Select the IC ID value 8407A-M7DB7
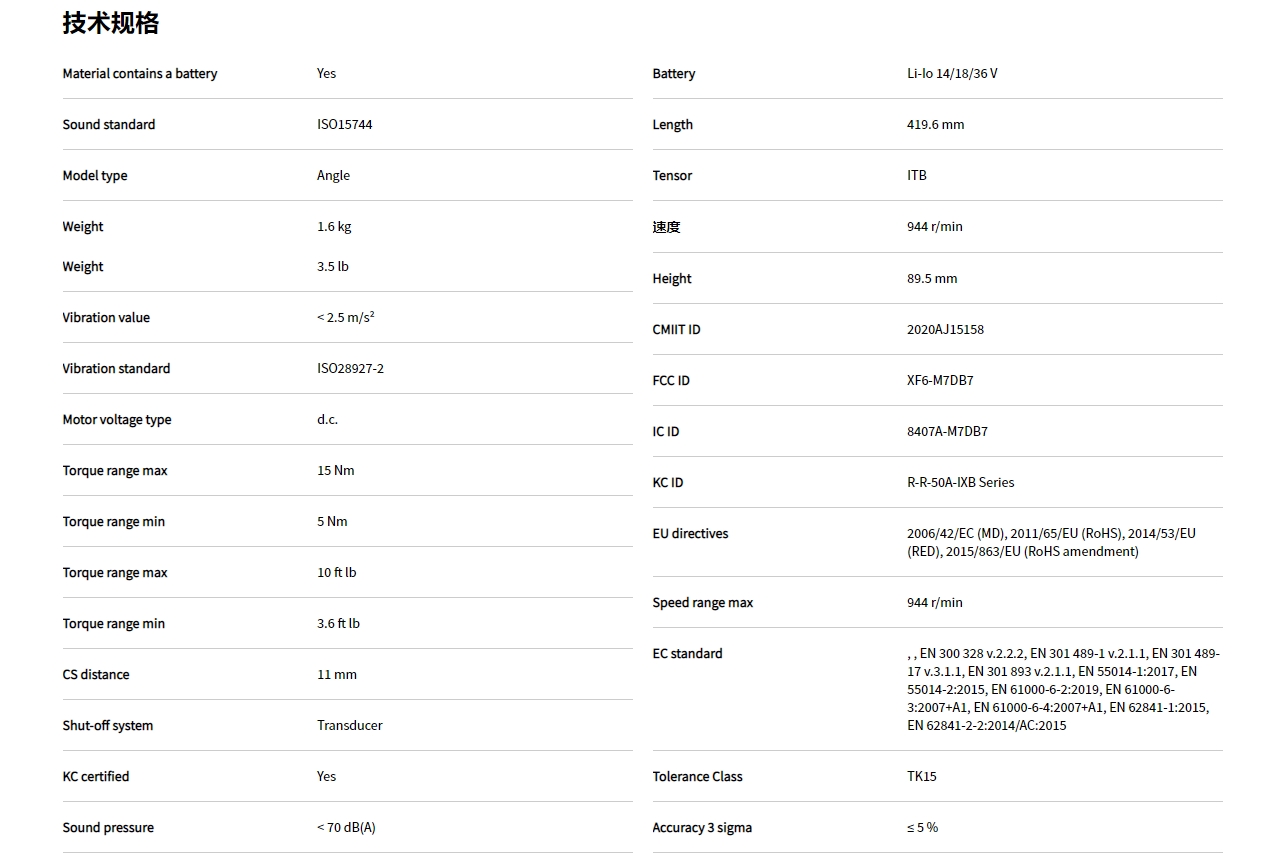This screenshot has width=1273, height=854. [x=947, y=432]
